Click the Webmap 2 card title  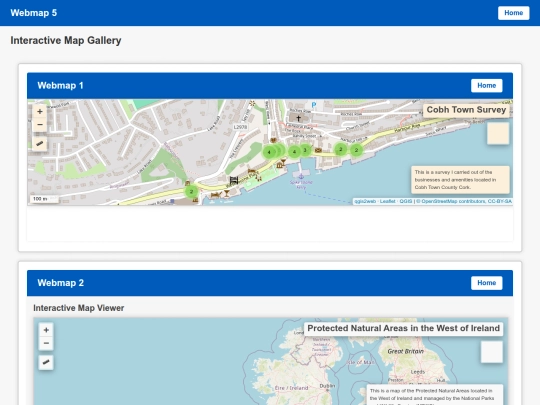click(x=61, y=283)
